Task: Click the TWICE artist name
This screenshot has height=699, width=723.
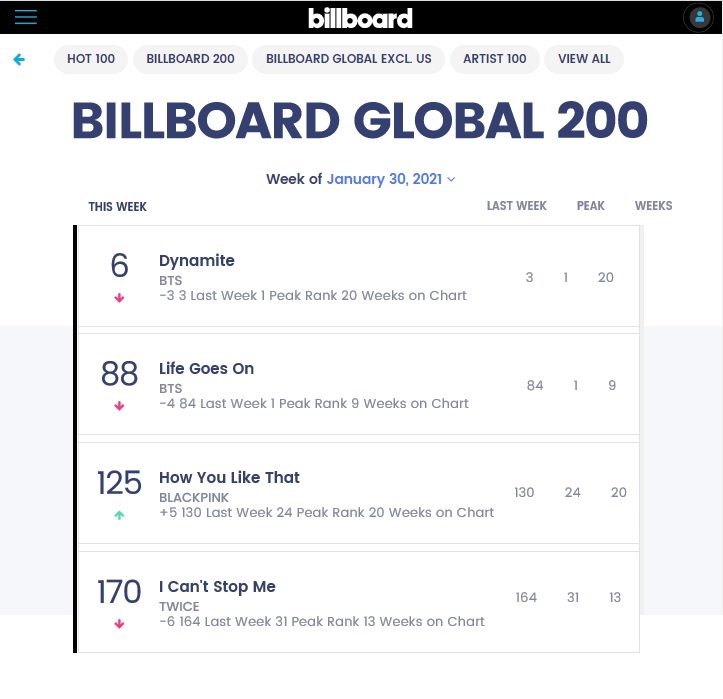Action: point(179,606)
